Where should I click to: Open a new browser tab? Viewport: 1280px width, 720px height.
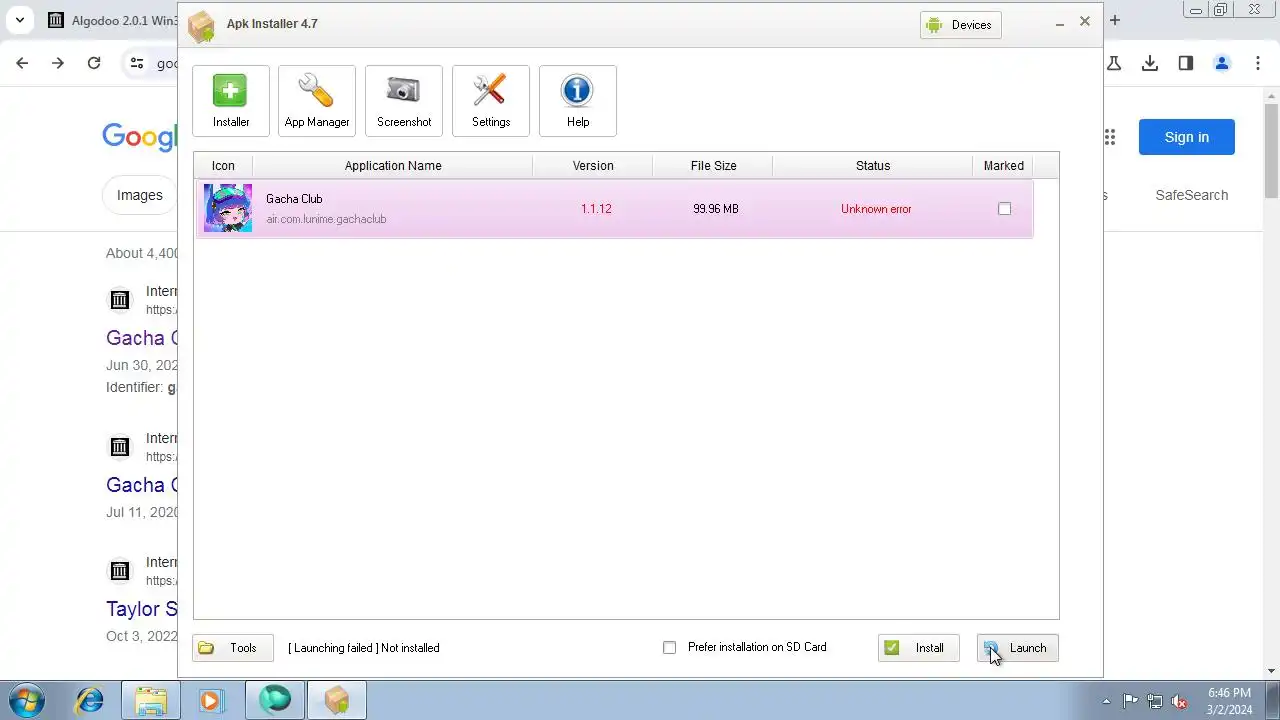pos(1115,20)
